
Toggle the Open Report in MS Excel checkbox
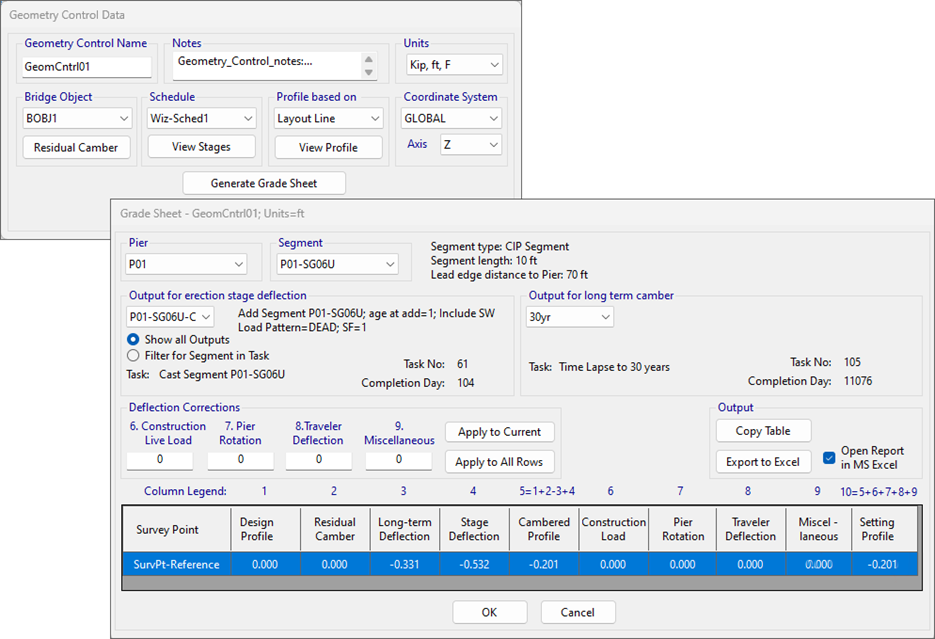tap(828, 458)
